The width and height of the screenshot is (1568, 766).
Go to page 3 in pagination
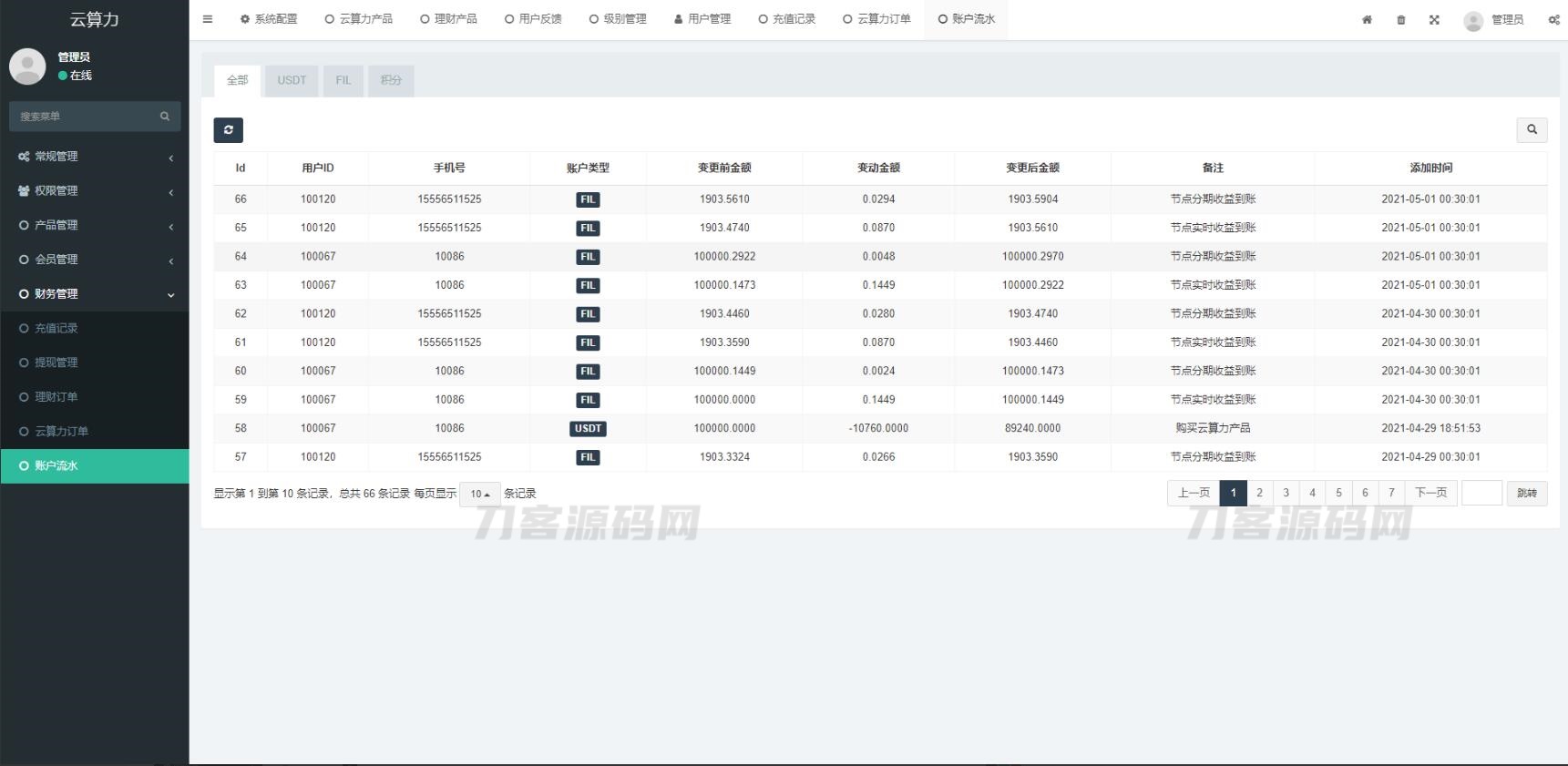1286,493
